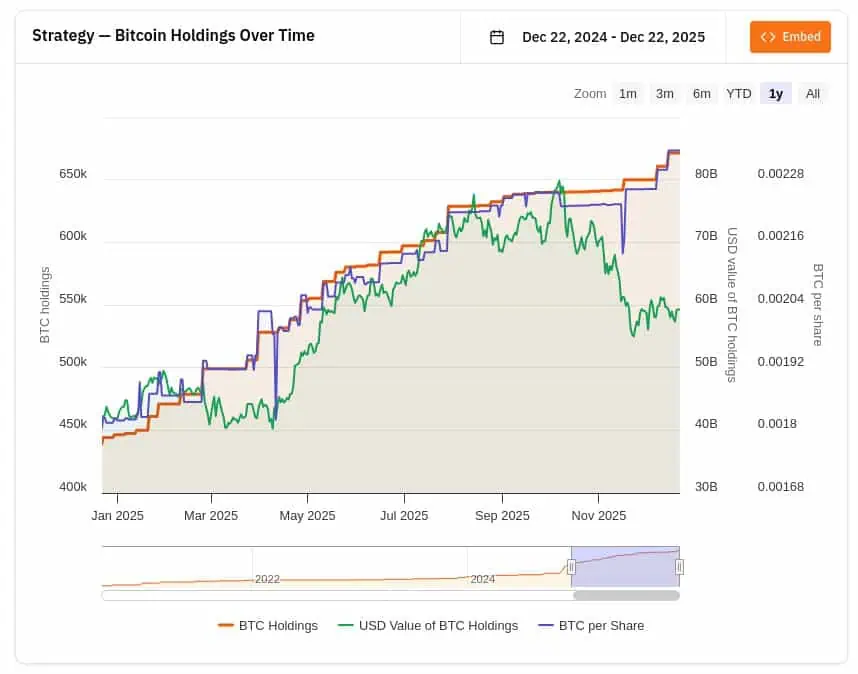Click the purple BTC per Share legend line
Image resolution: width=858 pixels, height=674 pixels.
click(545, 626)
